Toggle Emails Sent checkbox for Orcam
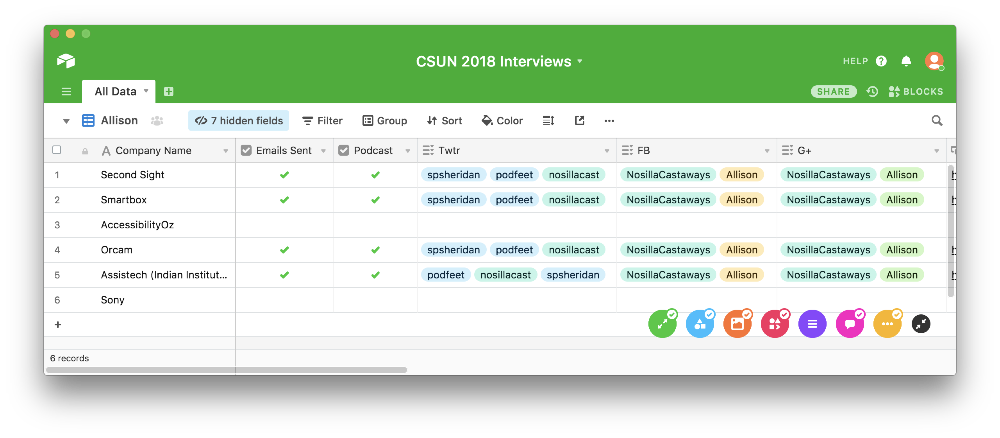 pos(284,250)
